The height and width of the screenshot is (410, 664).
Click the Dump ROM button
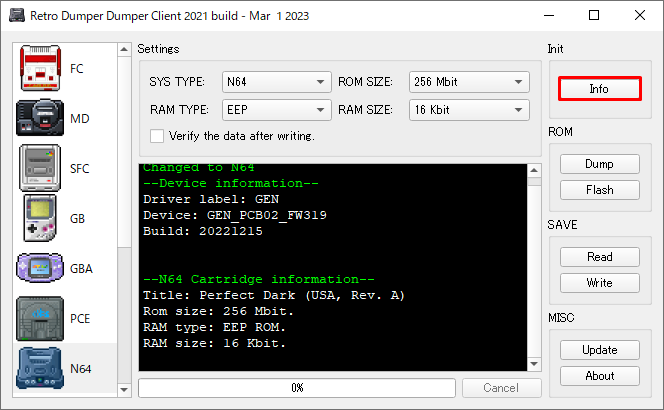(x=599, y=164)
